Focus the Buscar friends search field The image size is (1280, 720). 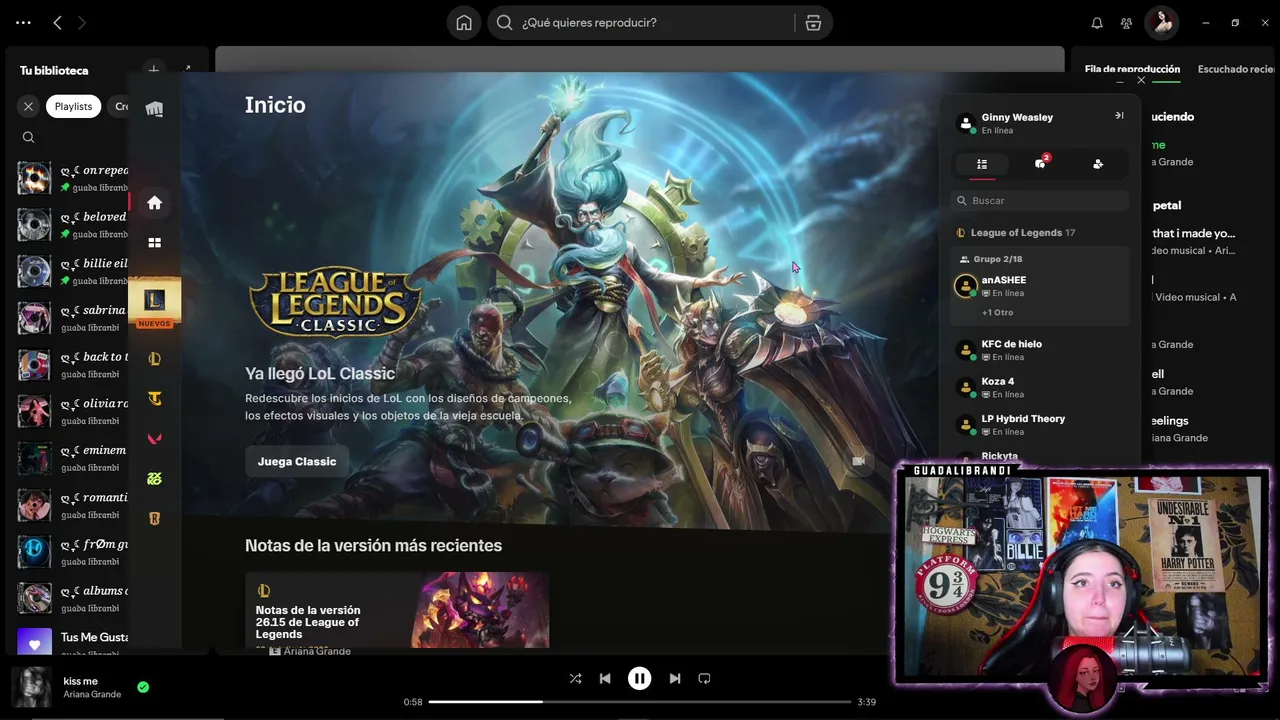pos(1040,200)
